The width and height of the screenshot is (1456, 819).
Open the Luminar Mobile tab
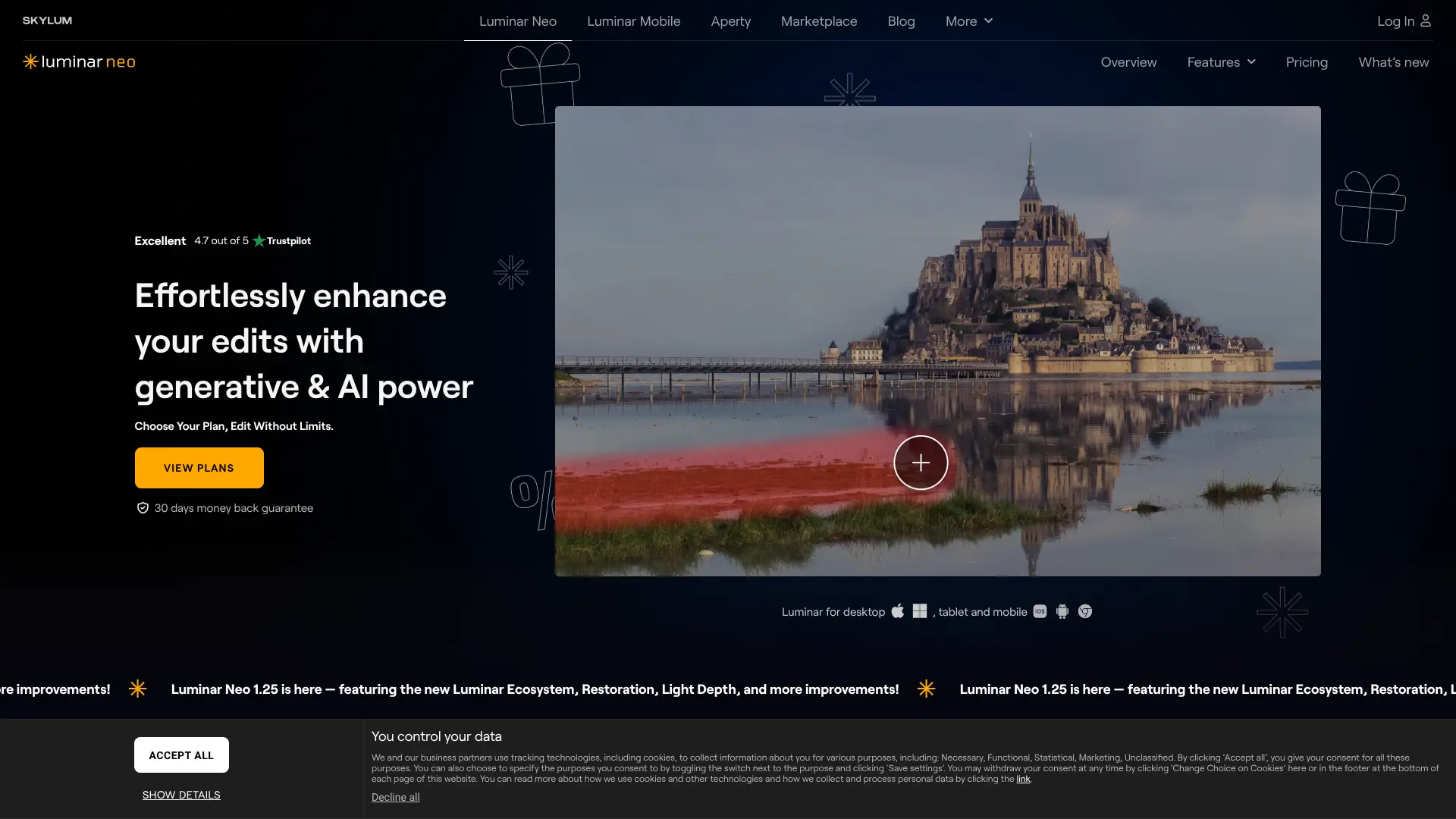[x=633, y=21]
